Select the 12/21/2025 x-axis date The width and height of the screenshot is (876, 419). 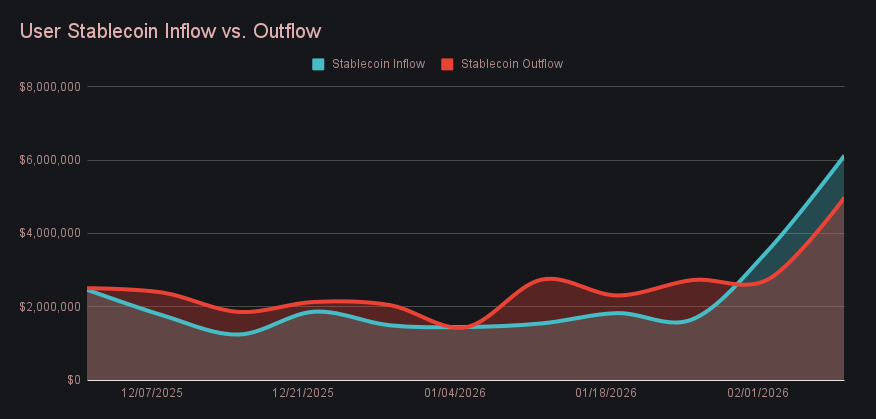[303, 393]
